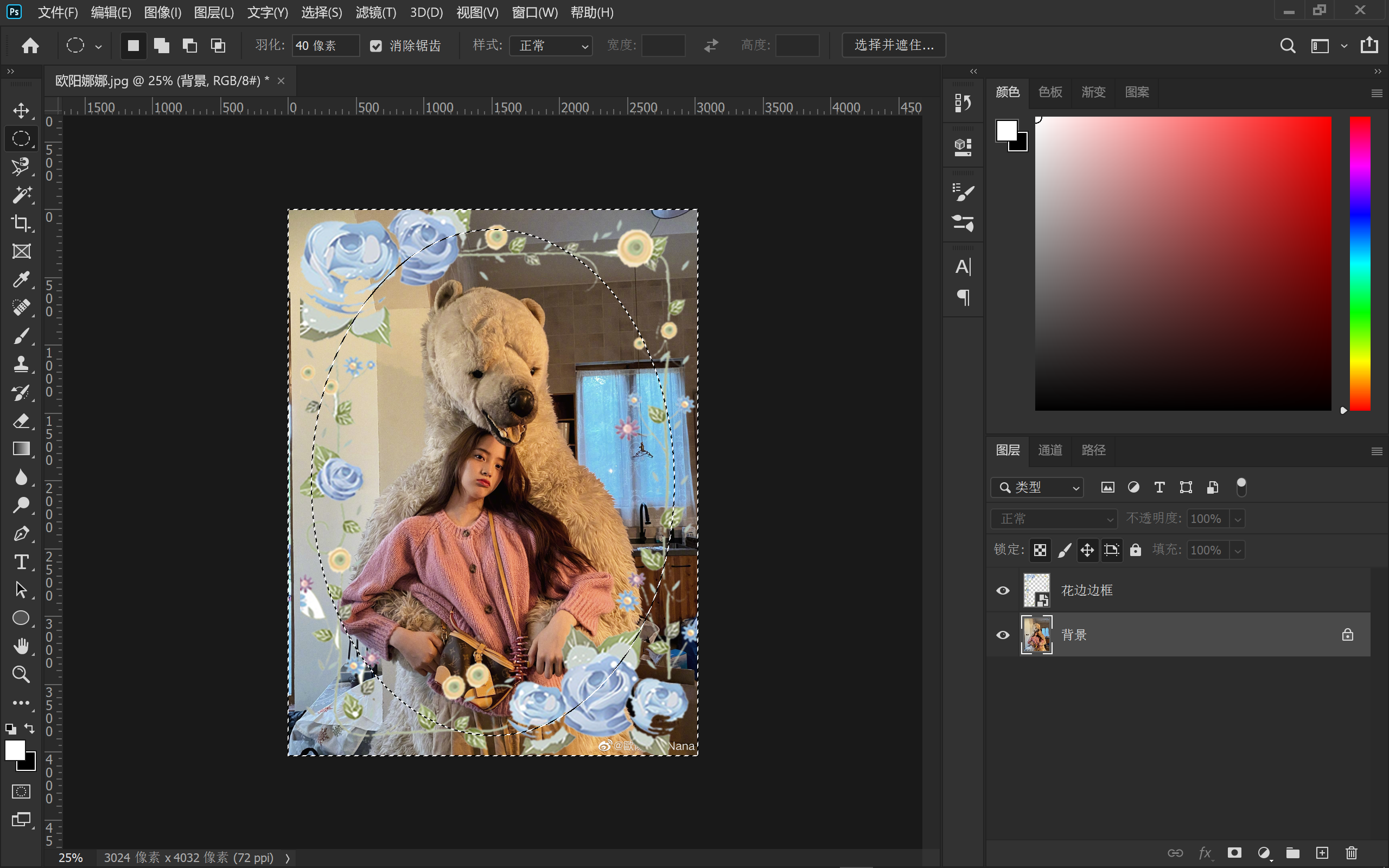1389x868 pixels.
Task: Switch to the 通道 tab
Action: pos(1050,450)
